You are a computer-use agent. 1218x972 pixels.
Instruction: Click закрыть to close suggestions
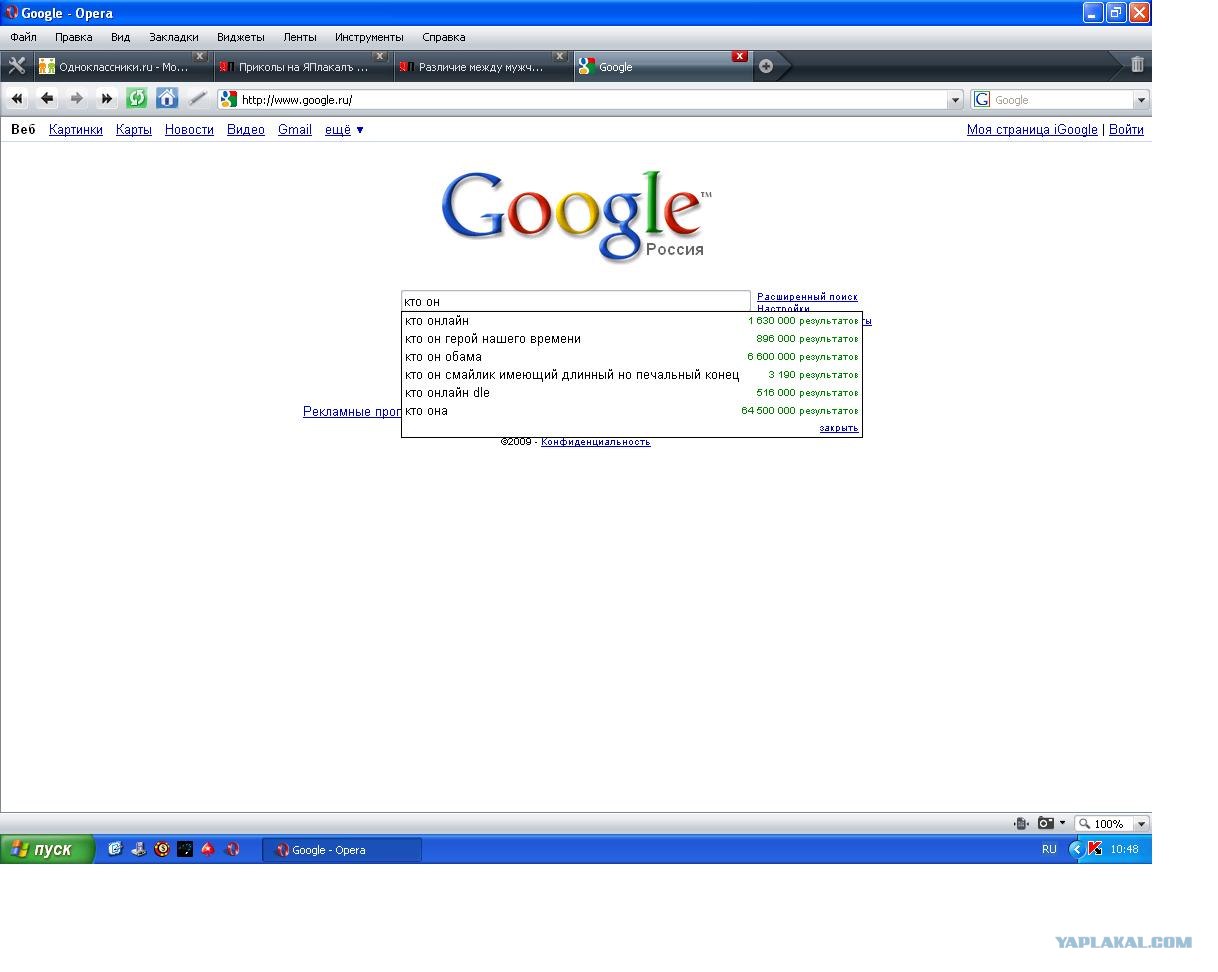839,428
